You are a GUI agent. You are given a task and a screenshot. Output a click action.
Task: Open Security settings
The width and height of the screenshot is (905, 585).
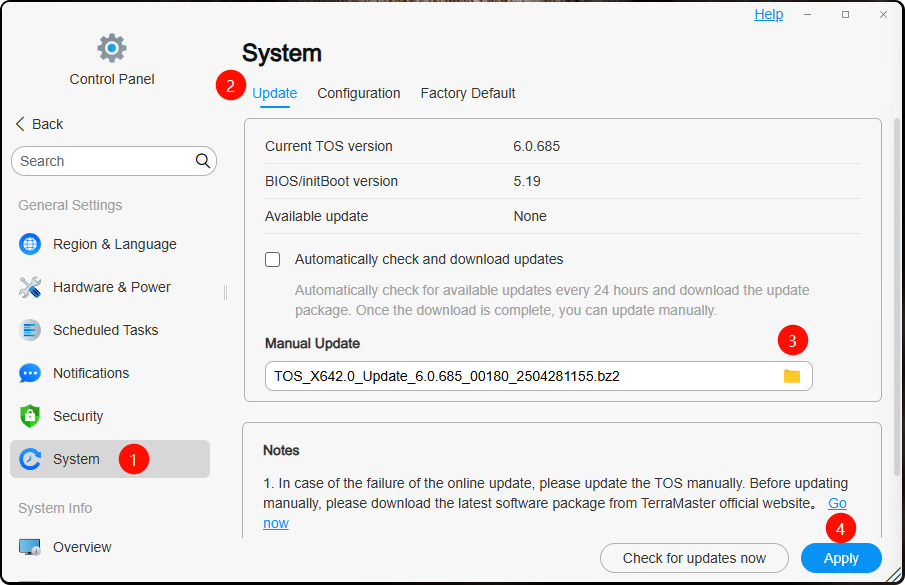click(x=110, y=416)
